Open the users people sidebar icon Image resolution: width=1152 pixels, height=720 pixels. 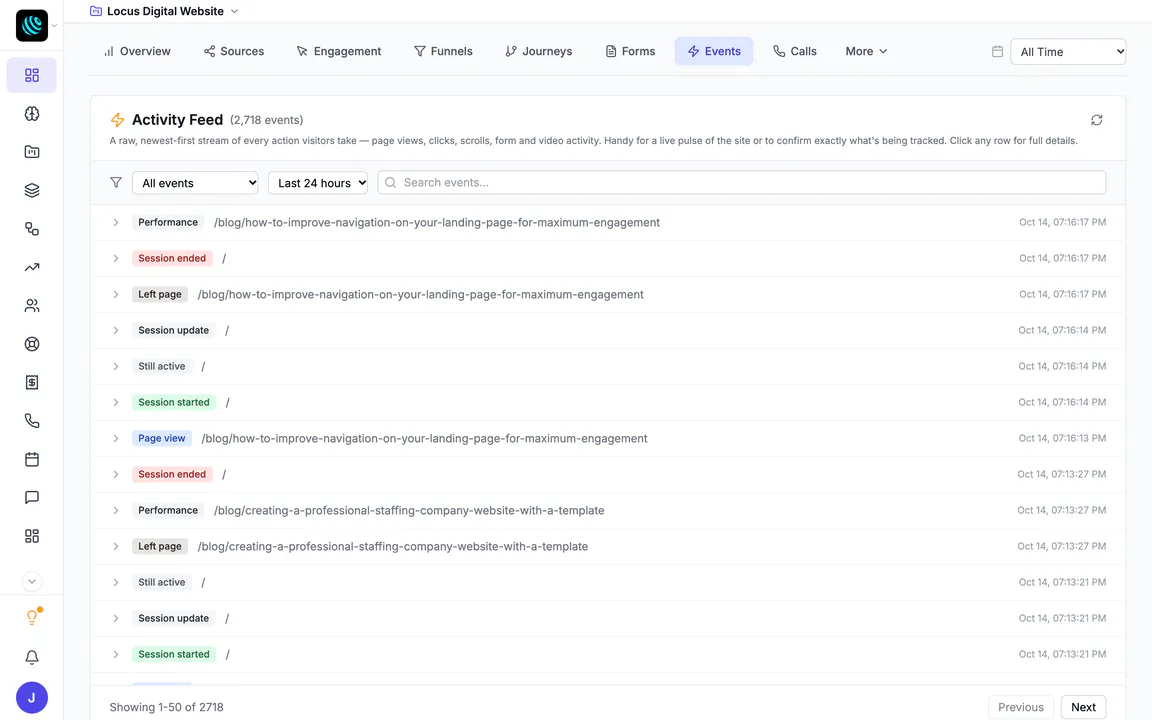pyautogui.click(x=32, y=306)
